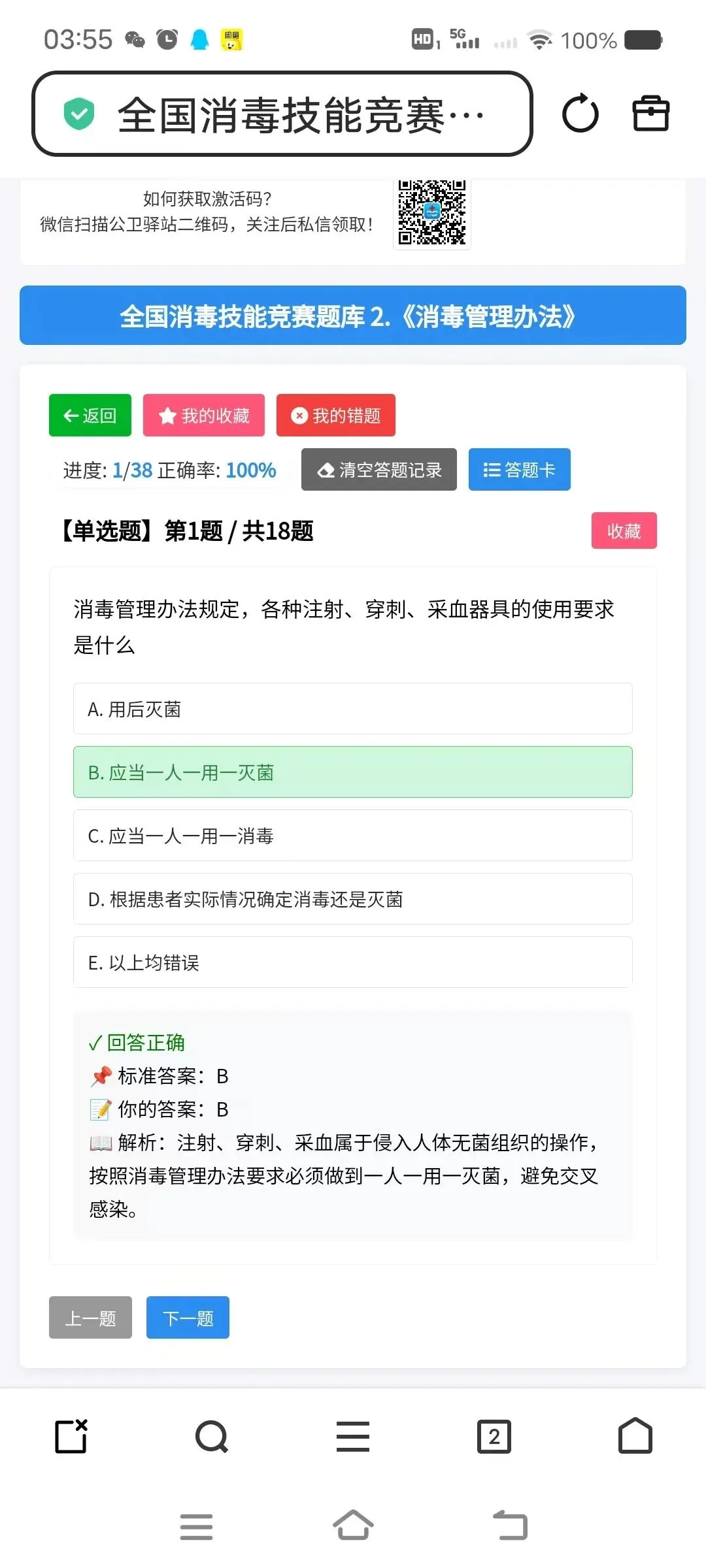
Task: Click the green 返回 back button
Action: click(90, 416)
